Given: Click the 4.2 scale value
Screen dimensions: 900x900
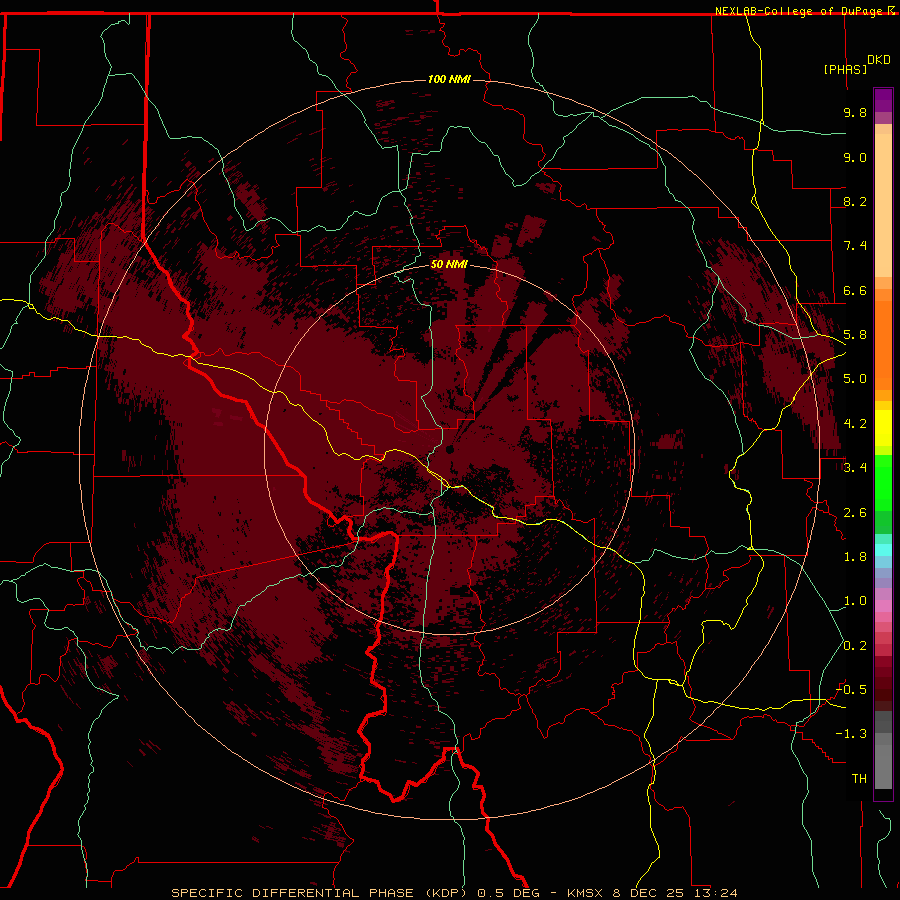Looking at the screenshot, I should [855, 424].
